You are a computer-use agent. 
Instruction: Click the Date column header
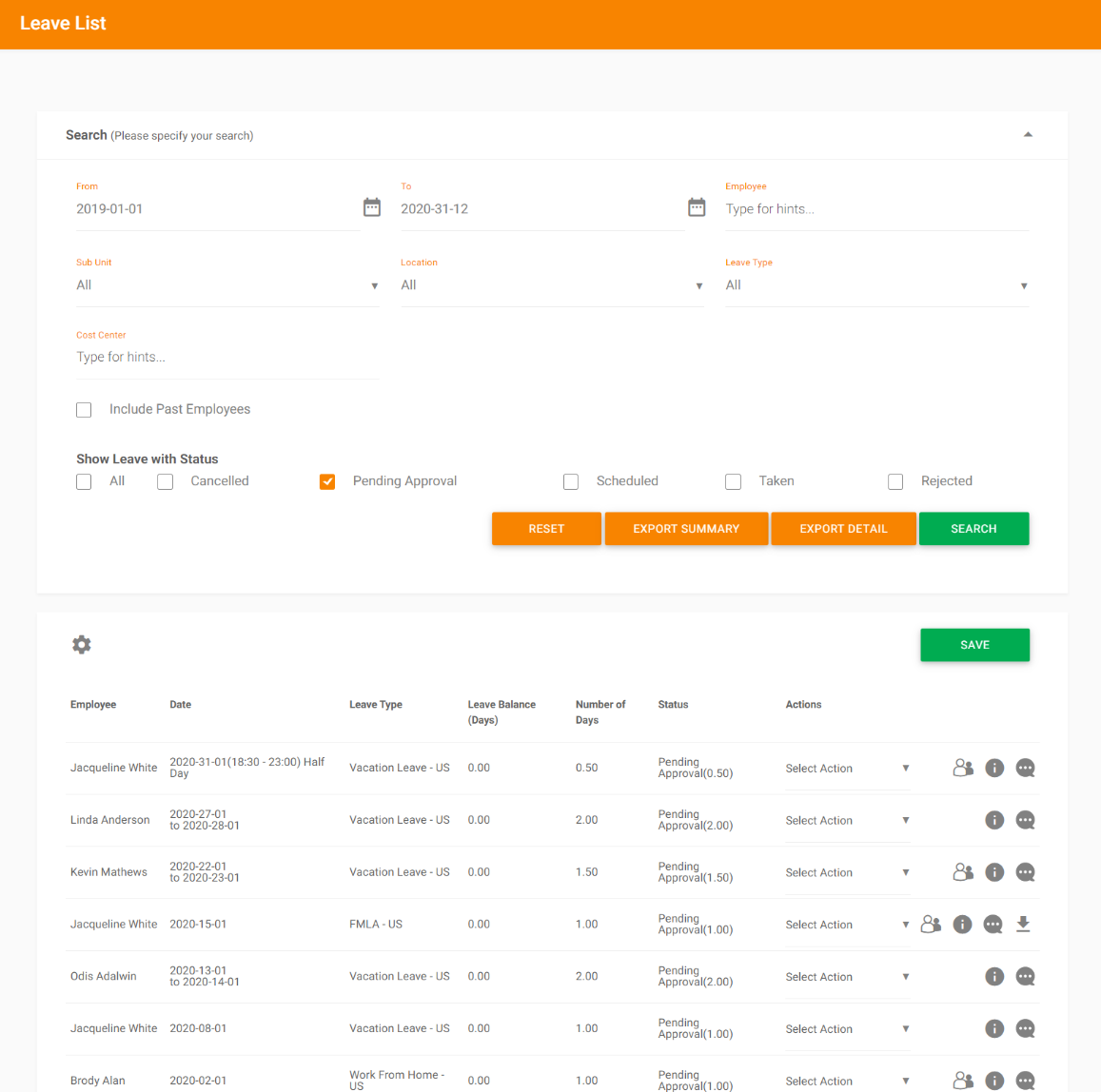click(x=181, y=705)
